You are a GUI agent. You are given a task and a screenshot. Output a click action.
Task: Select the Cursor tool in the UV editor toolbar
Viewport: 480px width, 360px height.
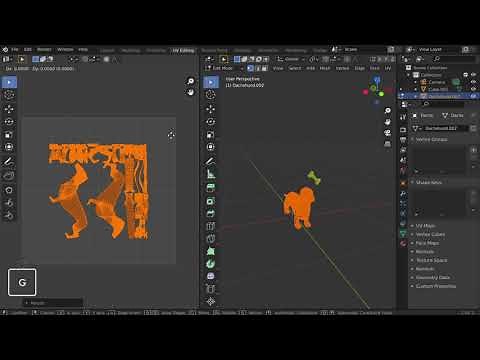(9, 95)
